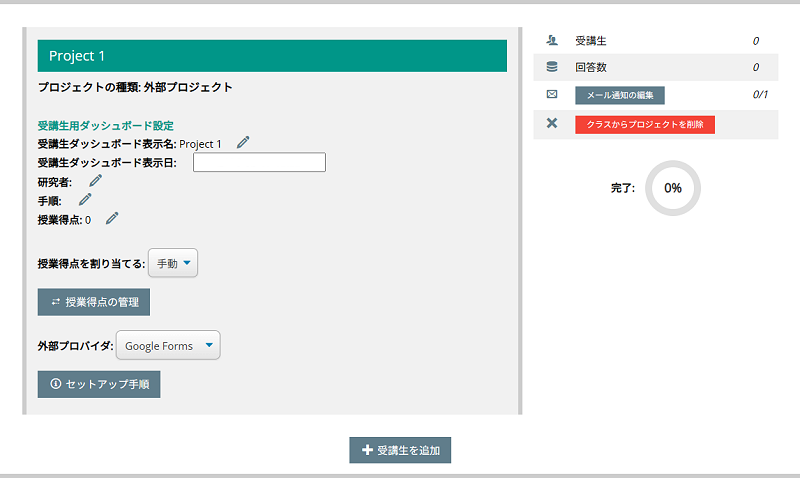Click the 受講生 people icon
800x478 pixels.
pyautogui.click(x=552, y=41)
